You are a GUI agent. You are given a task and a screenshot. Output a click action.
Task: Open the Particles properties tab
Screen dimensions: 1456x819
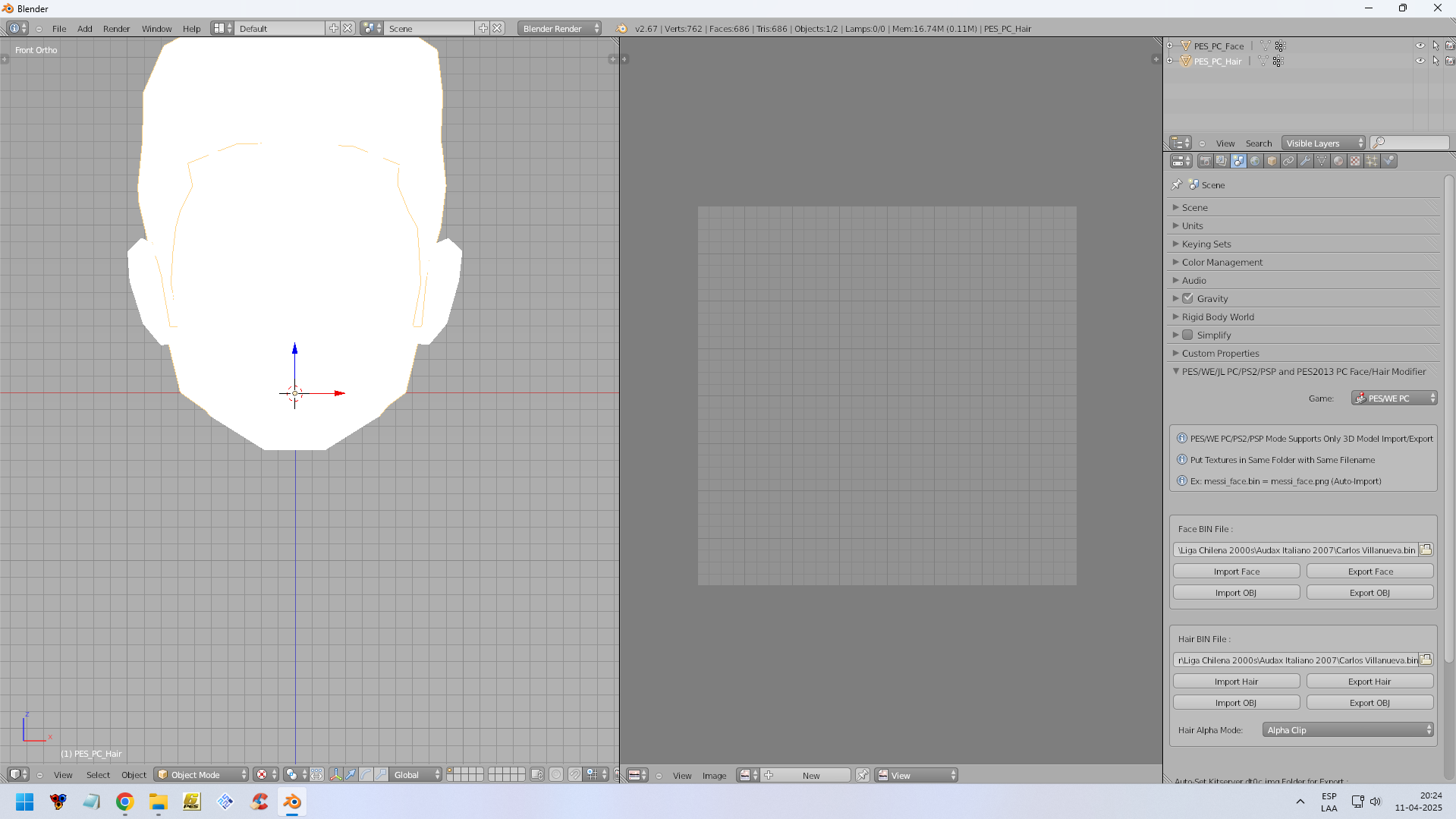pos(1372,161)
